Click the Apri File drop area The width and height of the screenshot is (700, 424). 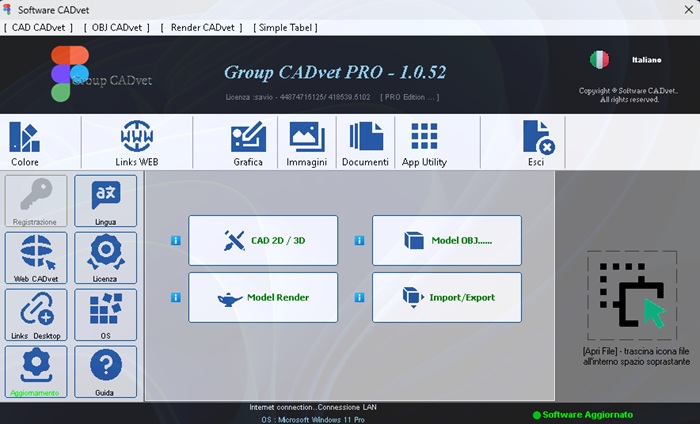point(632,295)
